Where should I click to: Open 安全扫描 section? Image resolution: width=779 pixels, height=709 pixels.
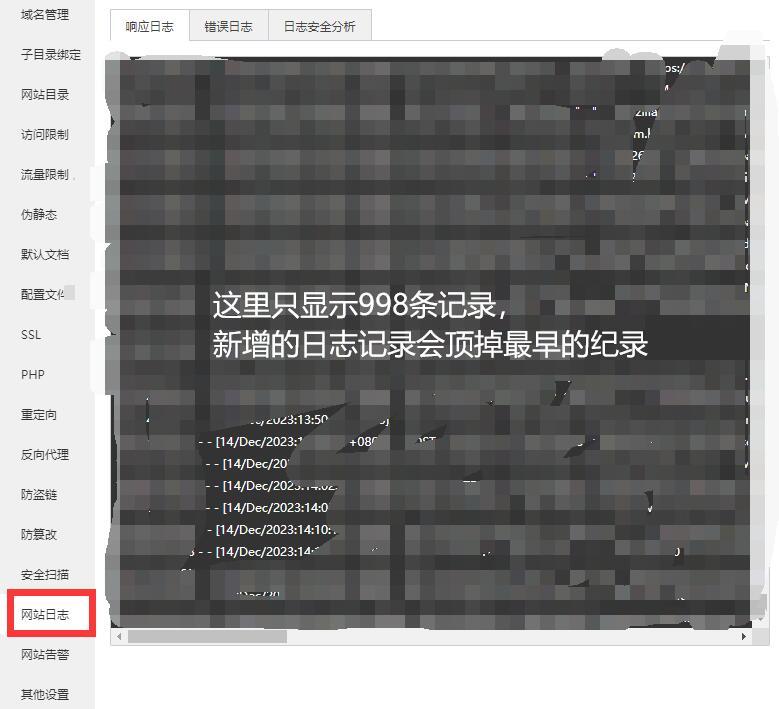pos(45,575)
